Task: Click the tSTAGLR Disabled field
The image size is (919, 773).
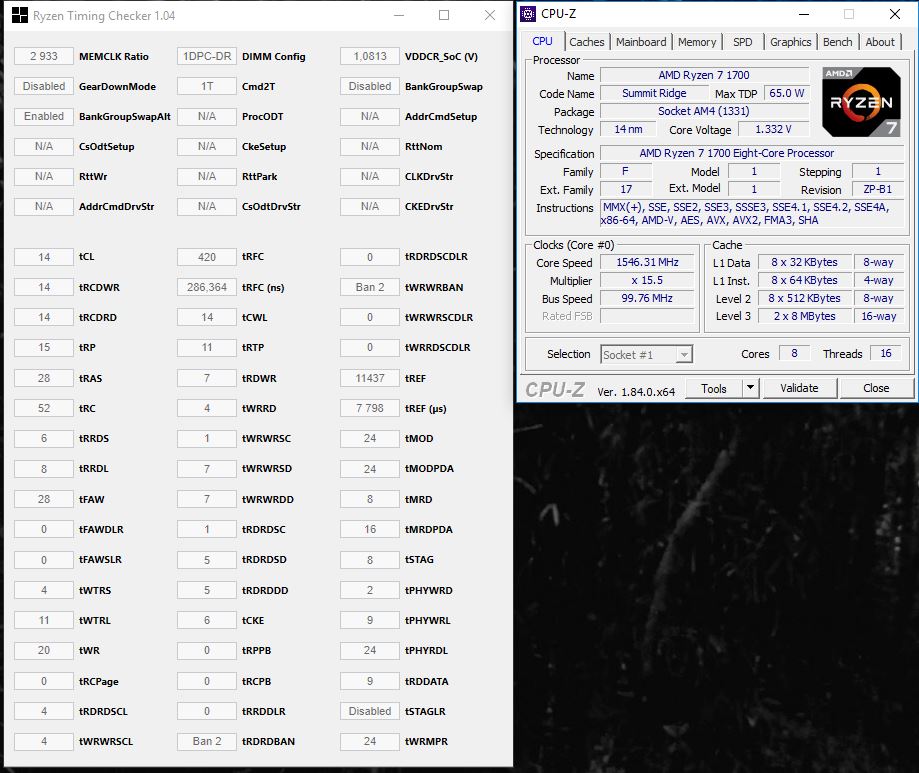Action: point(370,711)
